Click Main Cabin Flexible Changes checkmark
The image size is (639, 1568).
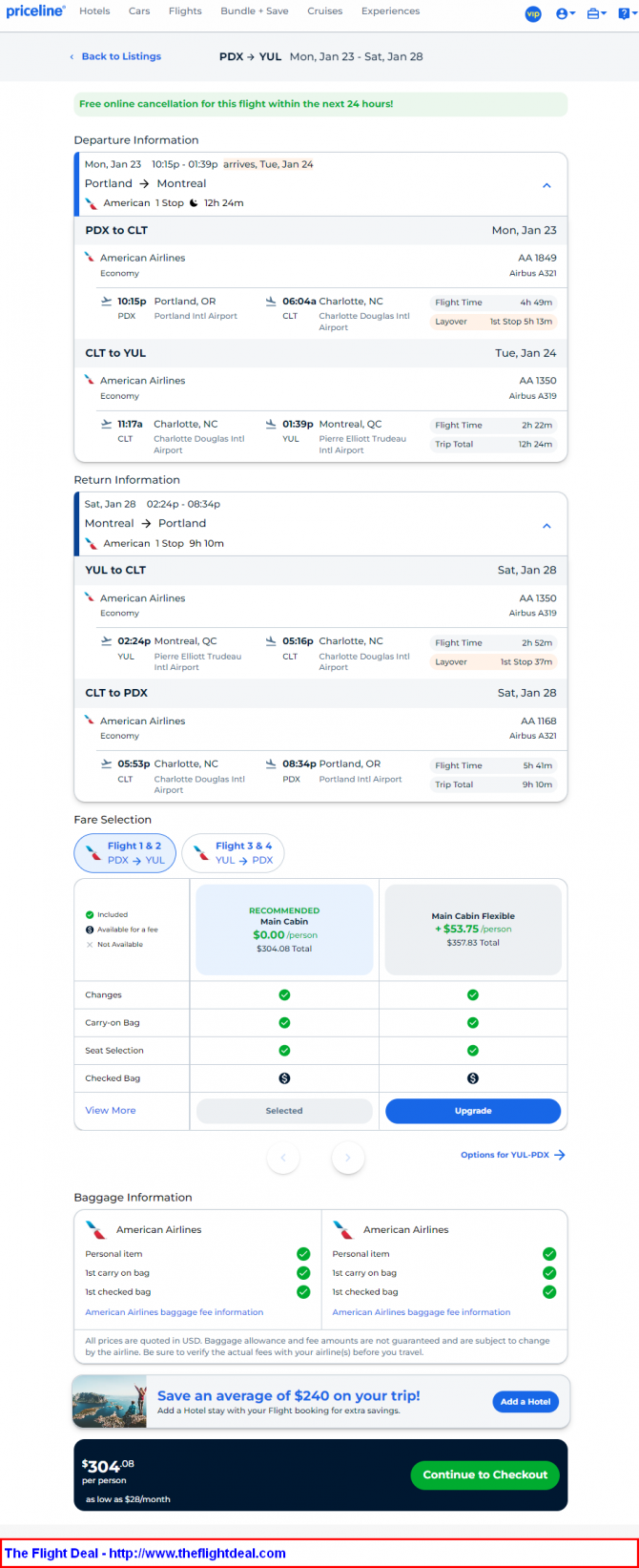pyautogui.click(x=473, y=995)
